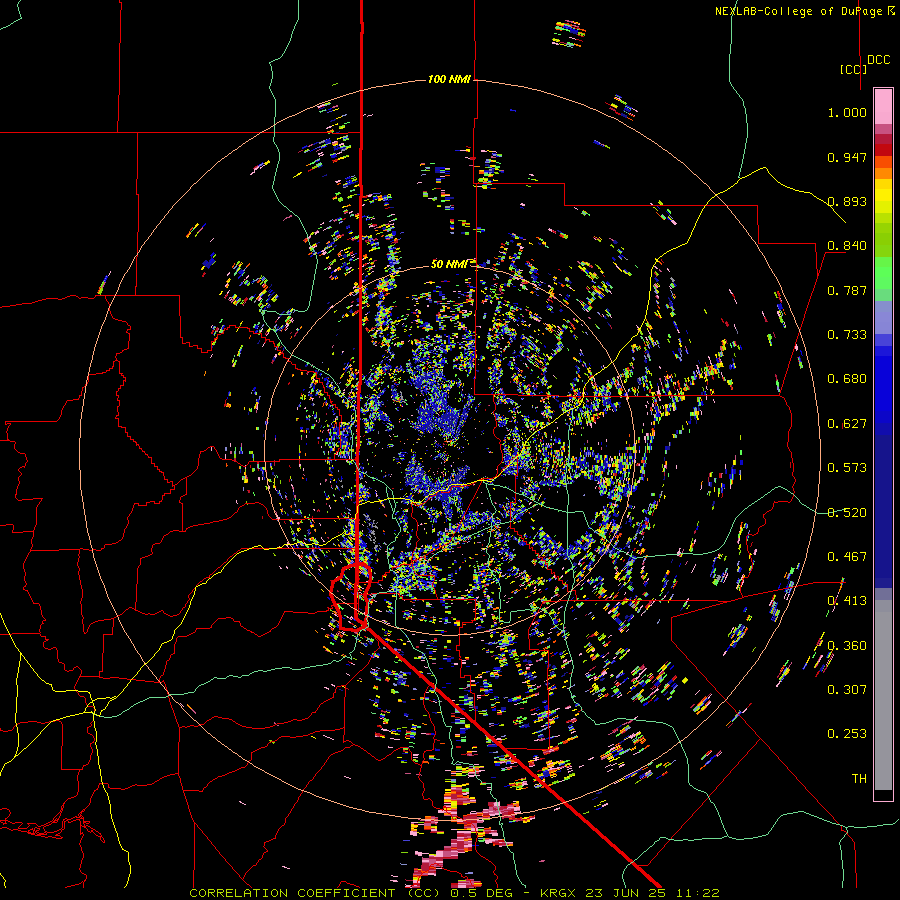Click the 0.627 value on the scale
900x900 pixels.
point(847,424)
